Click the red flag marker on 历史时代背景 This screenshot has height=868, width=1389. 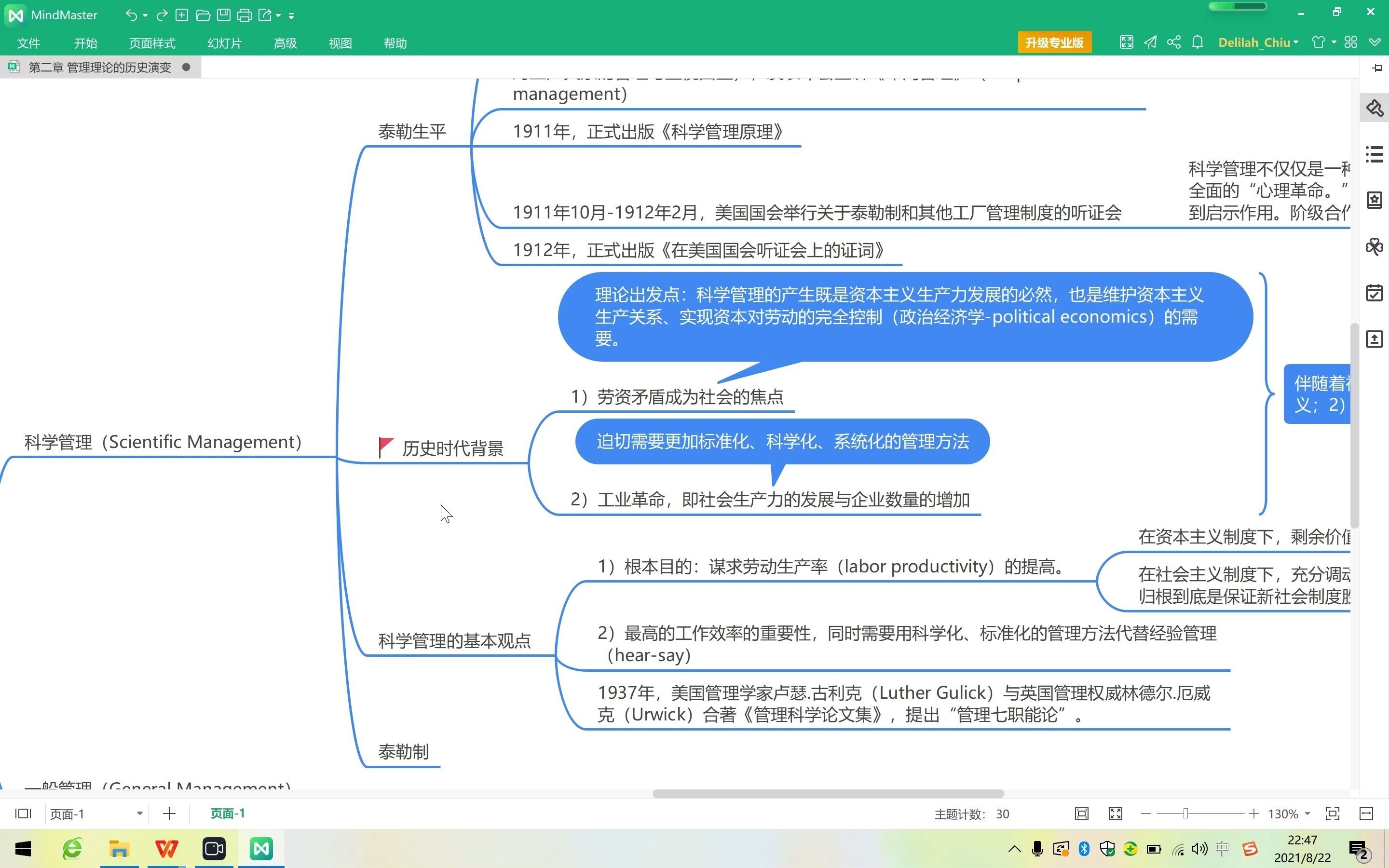pos(386,447)
